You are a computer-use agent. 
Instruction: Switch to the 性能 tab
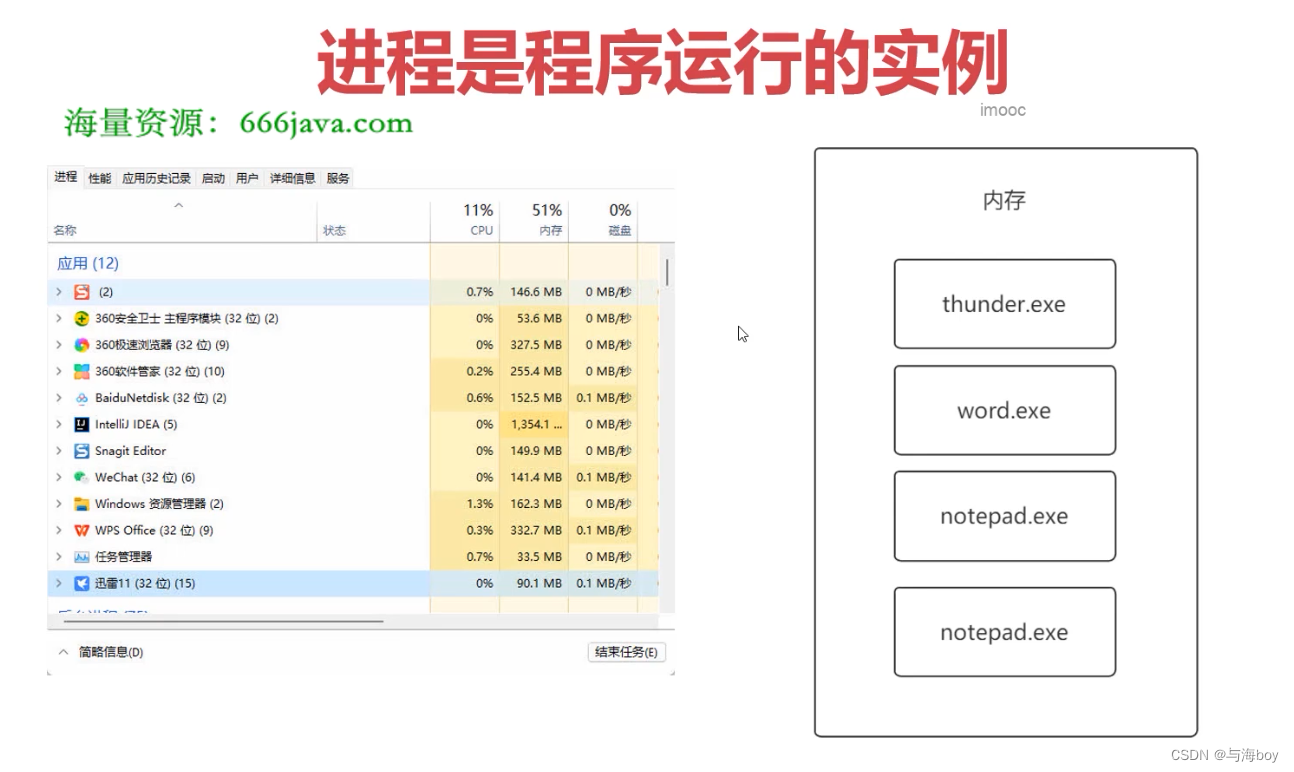point(100,178)
